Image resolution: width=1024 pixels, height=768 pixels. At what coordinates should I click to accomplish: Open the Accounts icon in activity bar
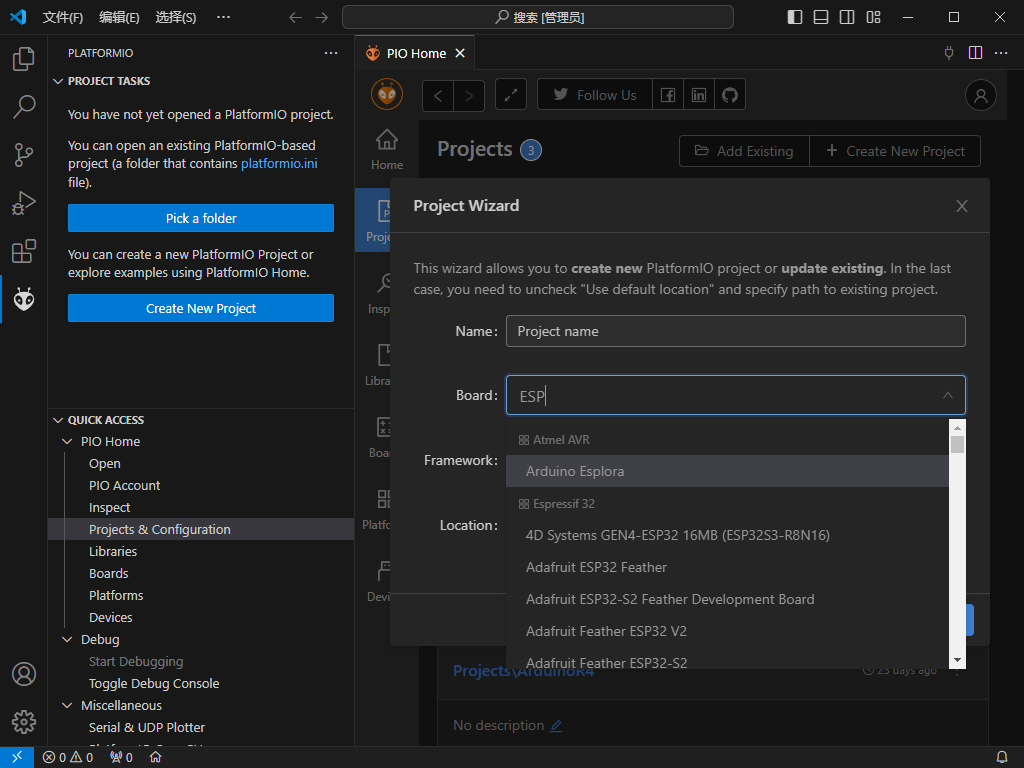tap(24, 674)
